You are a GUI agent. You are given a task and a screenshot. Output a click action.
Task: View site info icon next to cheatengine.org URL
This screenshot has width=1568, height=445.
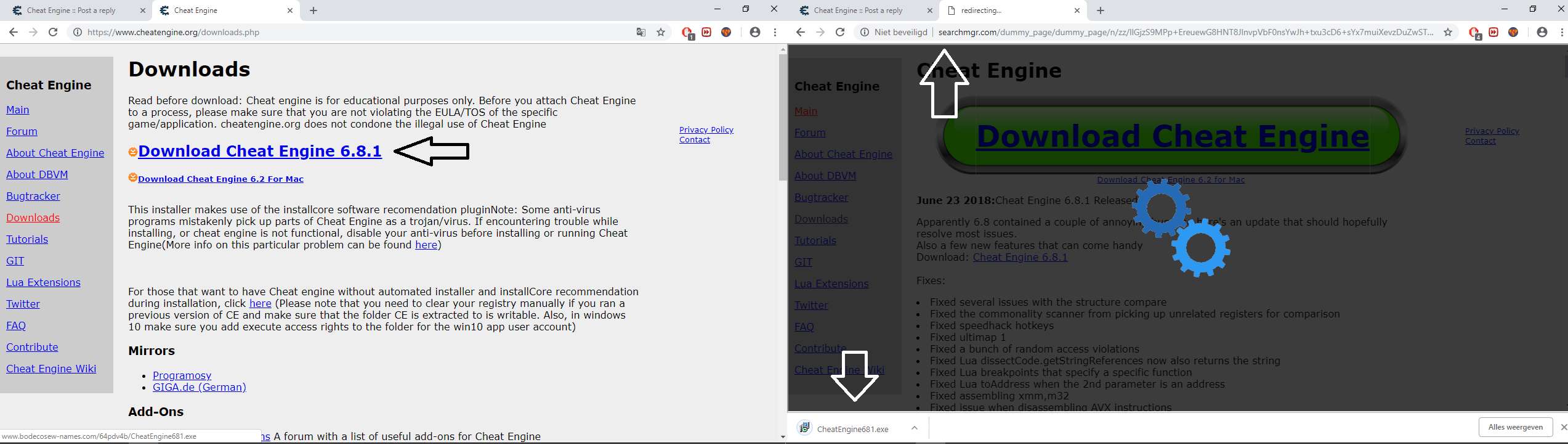(78, 32)
